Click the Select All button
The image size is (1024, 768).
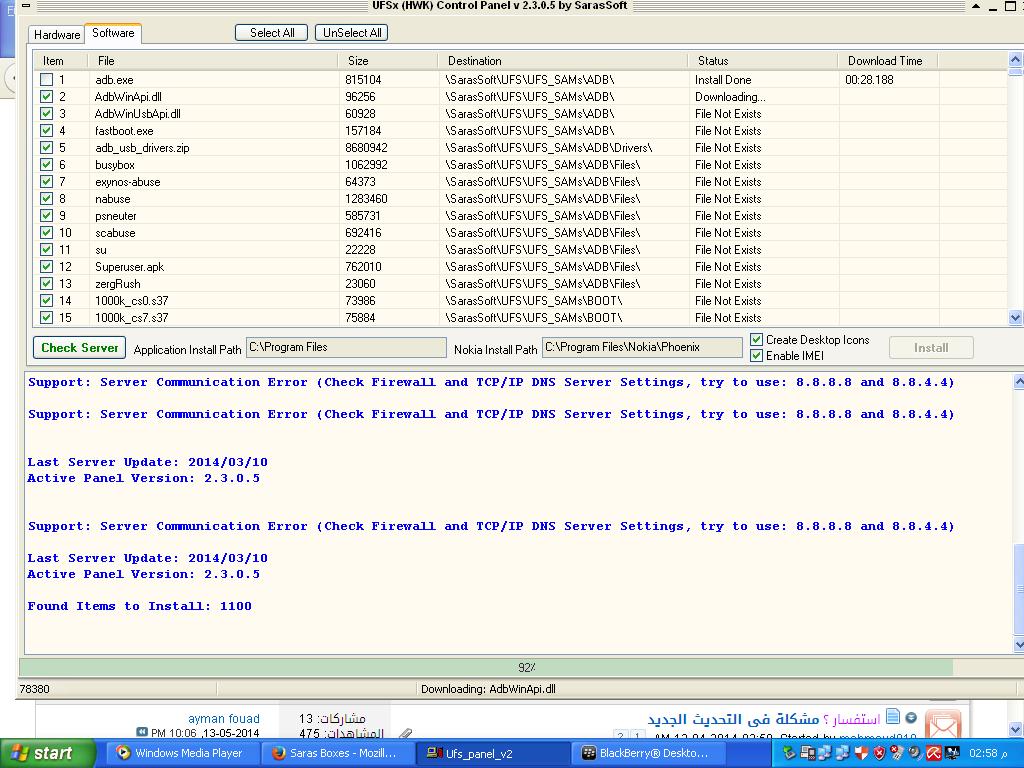272,33
